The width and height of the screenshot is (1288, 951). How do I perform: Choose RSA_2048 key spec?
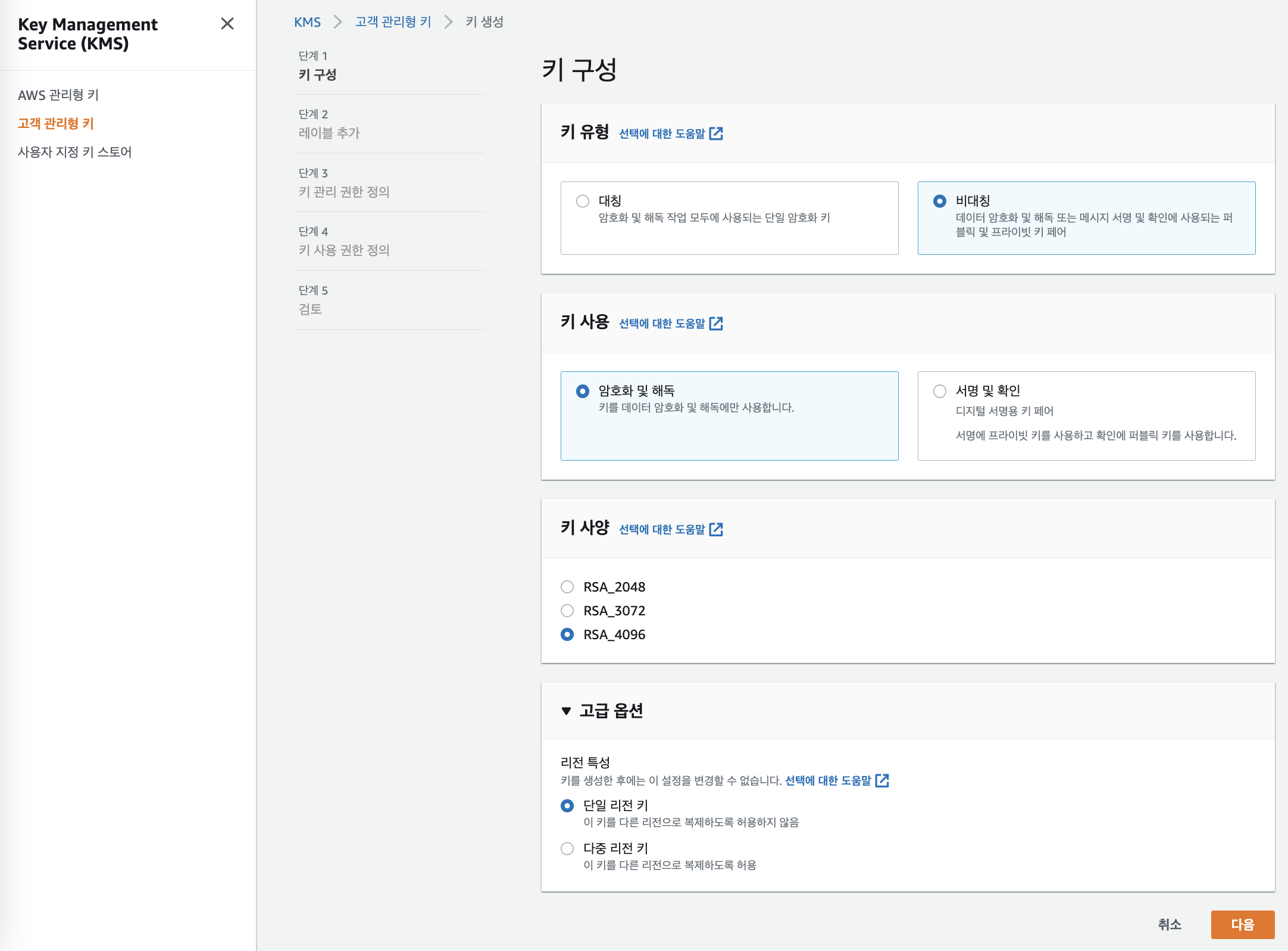coord(567,587)
